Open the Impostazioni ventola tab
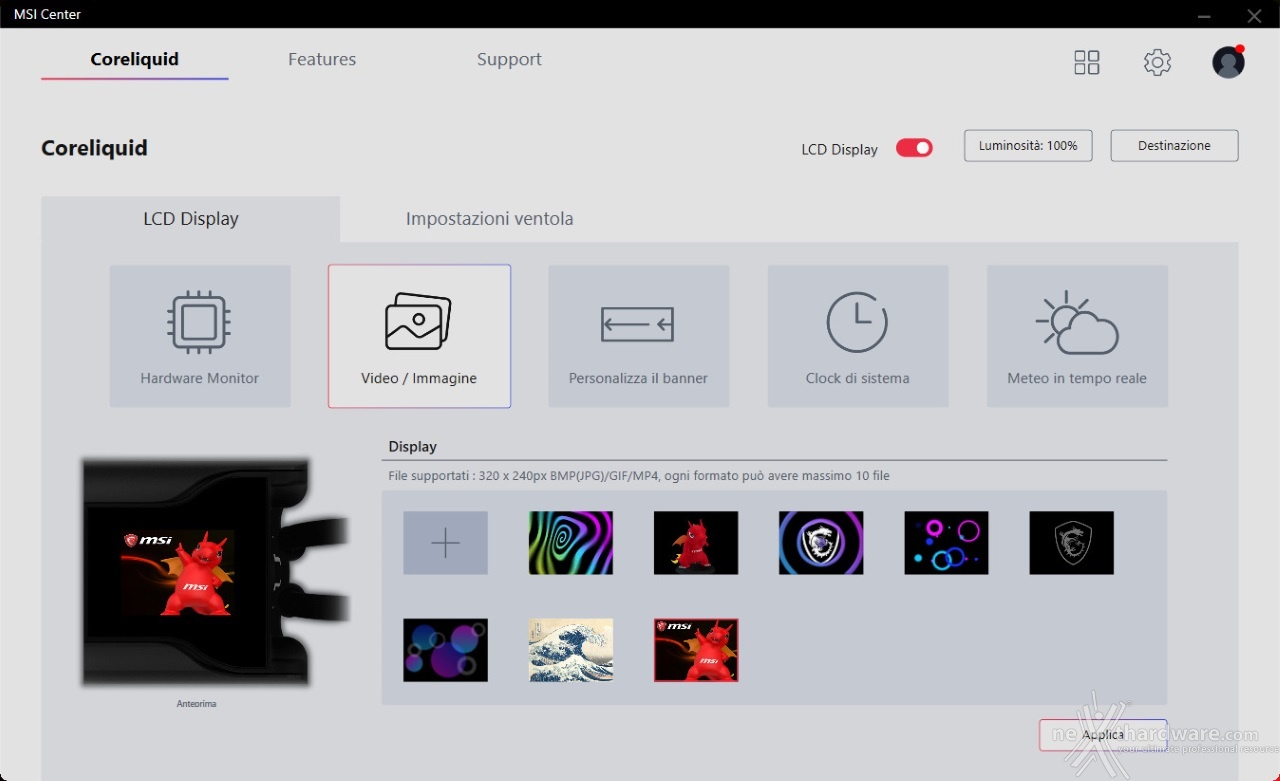Image resolution: width=1280 pixels, height=781 pixels. point(490,219)
